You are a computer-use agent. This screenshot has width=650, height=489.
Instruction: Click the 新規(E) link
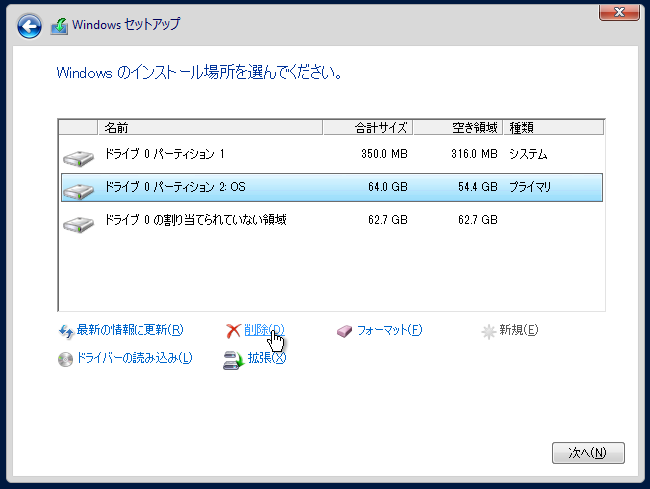519,330
